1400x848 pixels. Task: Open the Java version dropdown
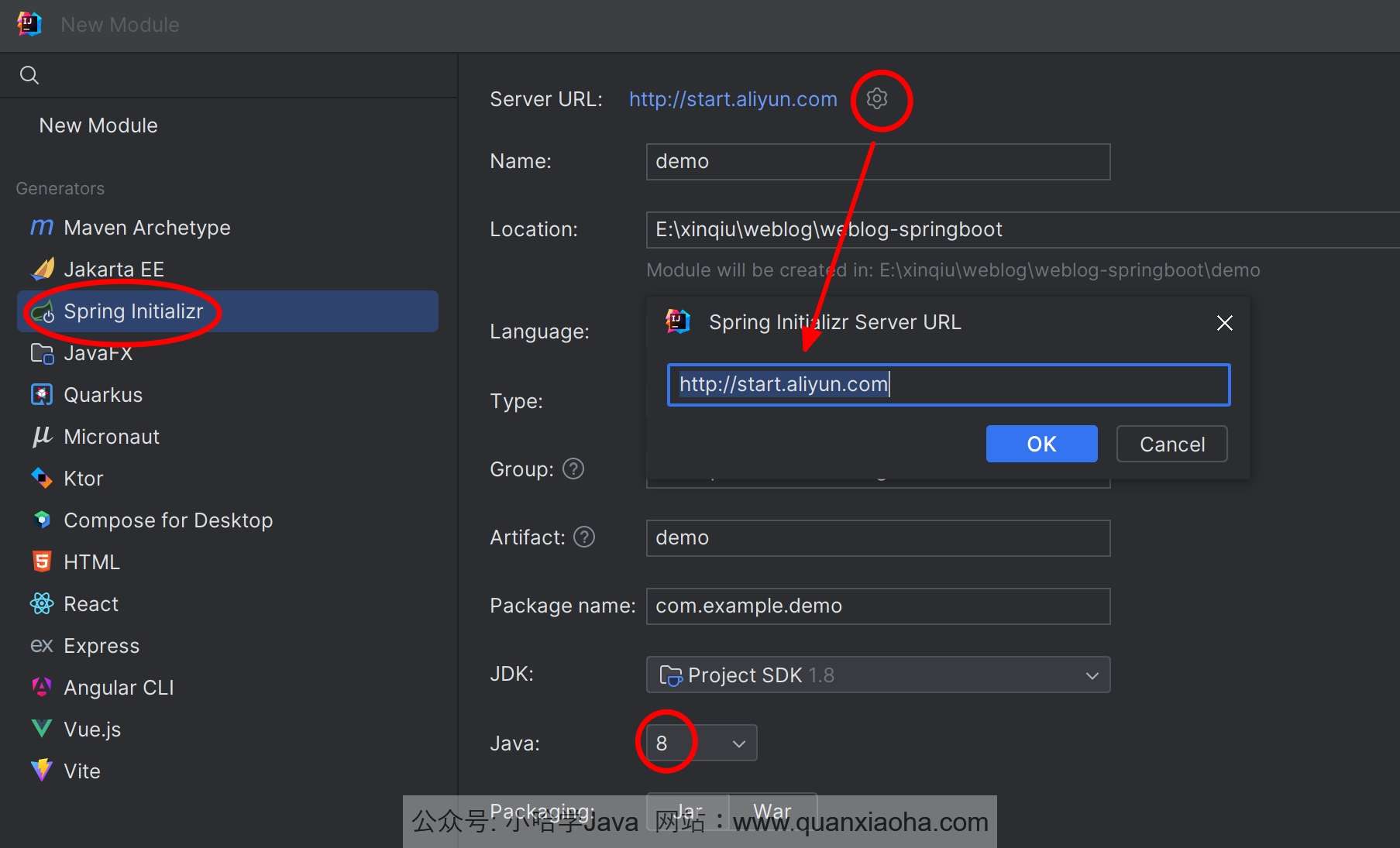tap(701, 743)
